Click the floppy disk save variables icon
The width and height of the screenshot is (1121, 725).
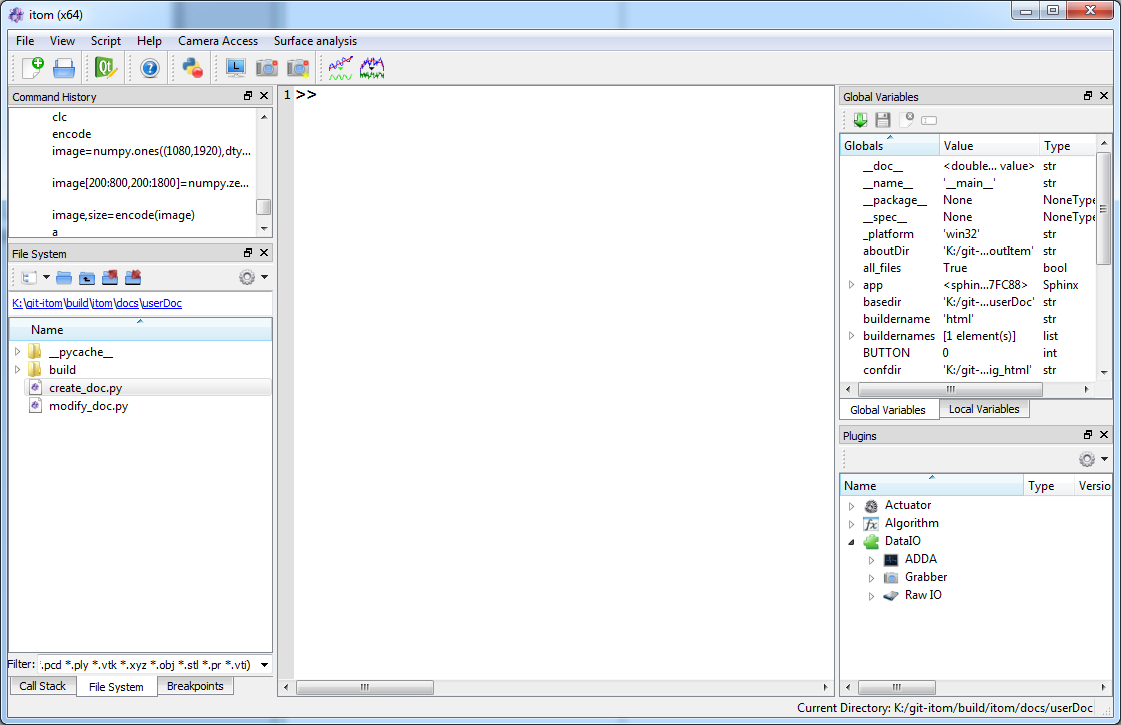[x=883, y=120]
